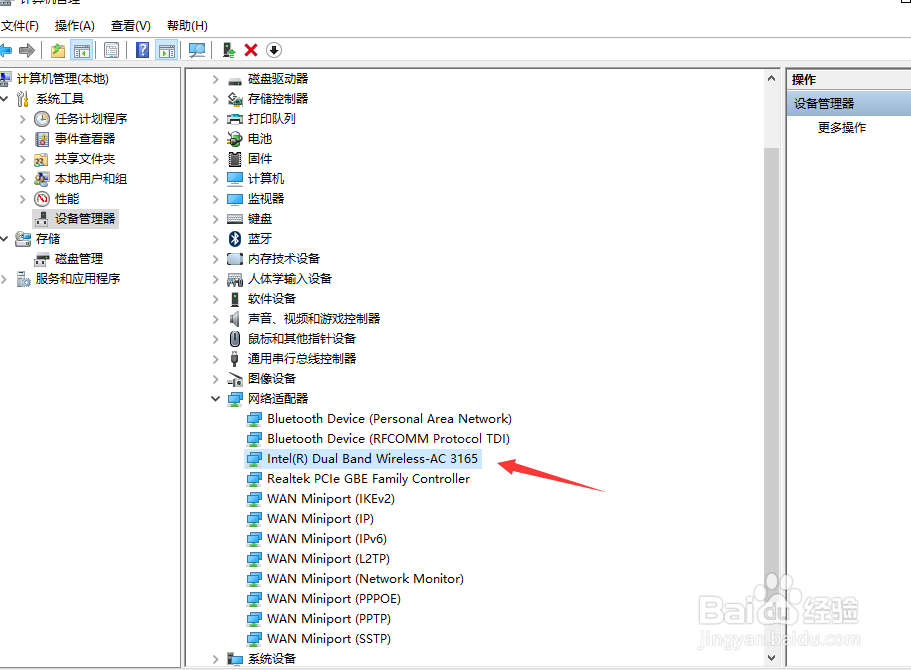
Task: Click the 键盘 keyboard icon
Action: (235, 219)
